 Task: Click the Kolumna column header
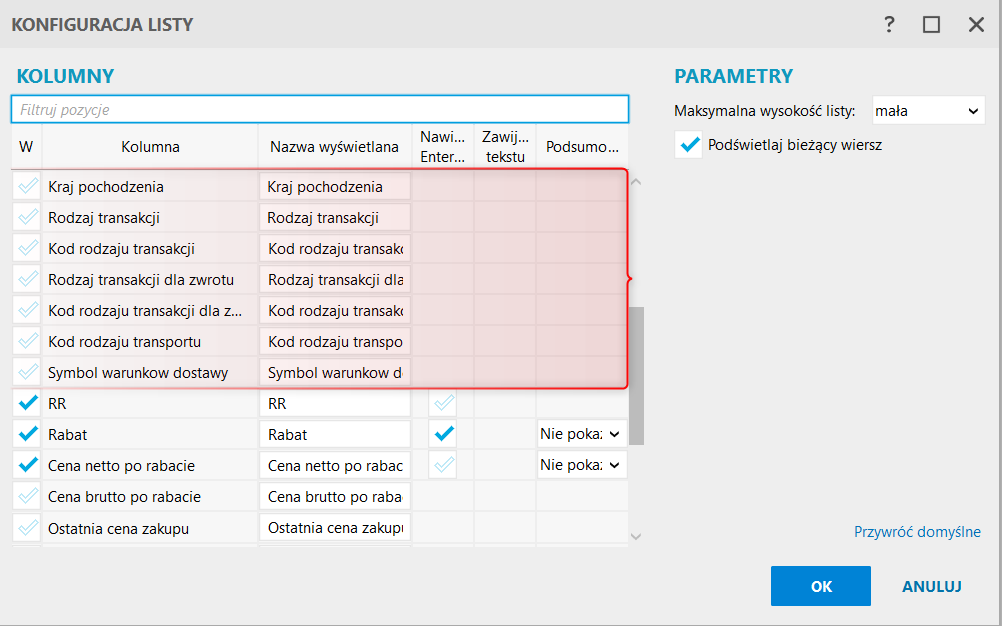point(150,147)
